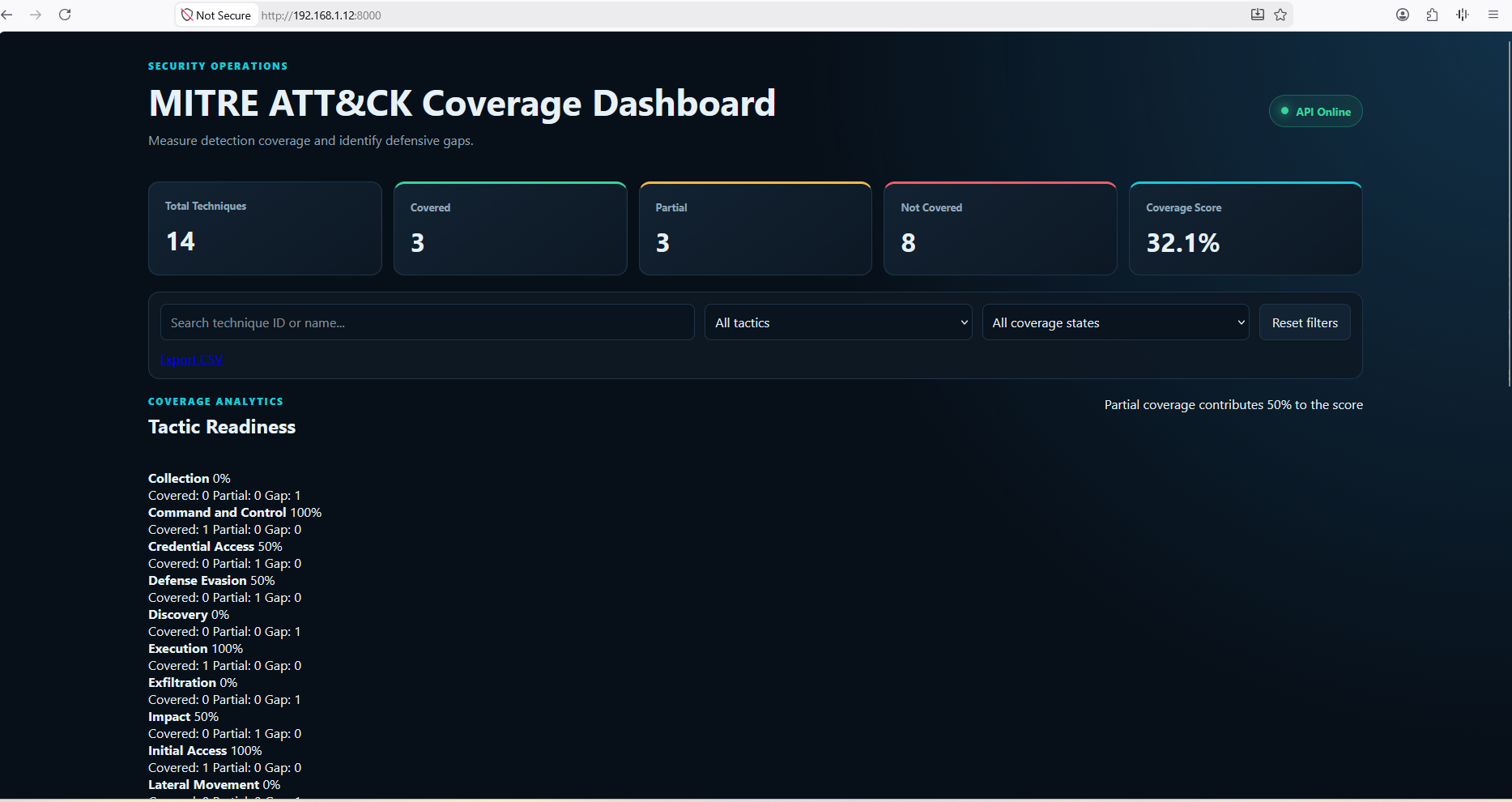
Task: Click the Impact 50% tactic row
Action: (x=183, y=717)
